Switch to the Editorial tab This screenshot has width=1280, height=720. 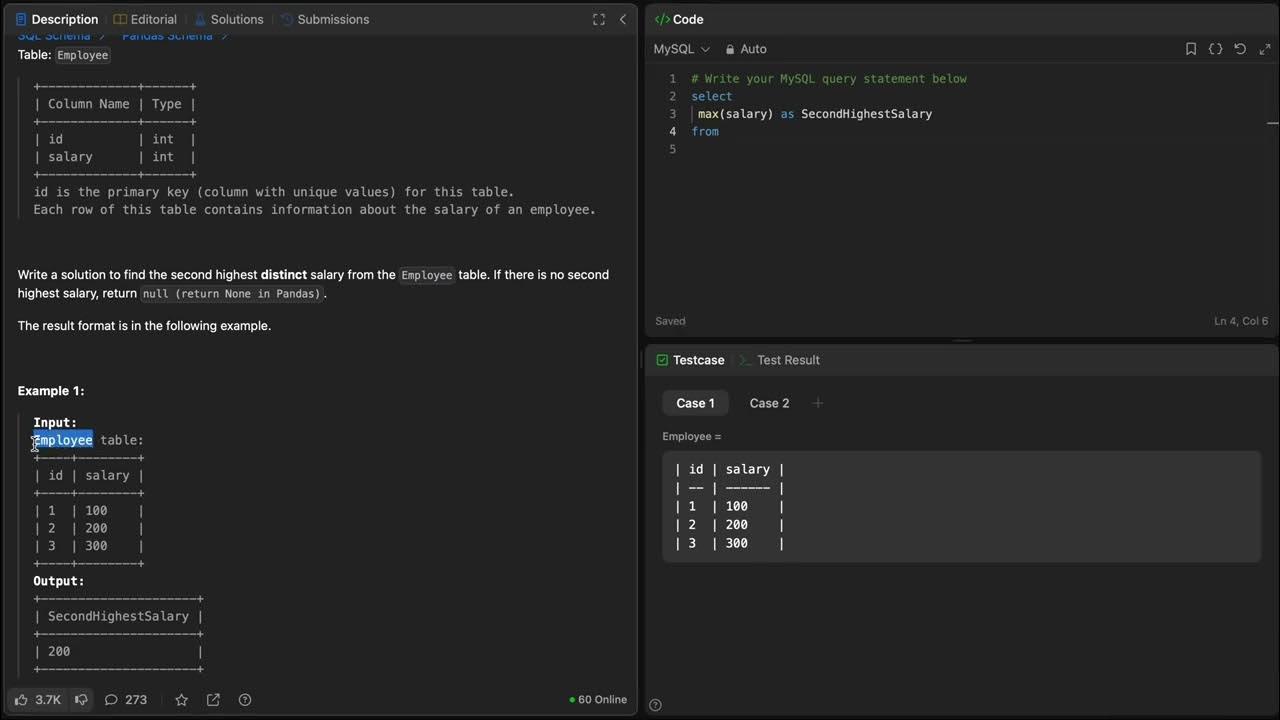(145, 19)
